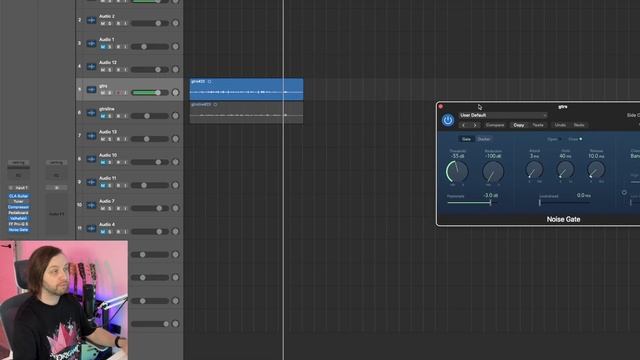This screenshot has width=640, height=360.
Task: Click the Paste button in Noise Gate
Action: point(538,125)
